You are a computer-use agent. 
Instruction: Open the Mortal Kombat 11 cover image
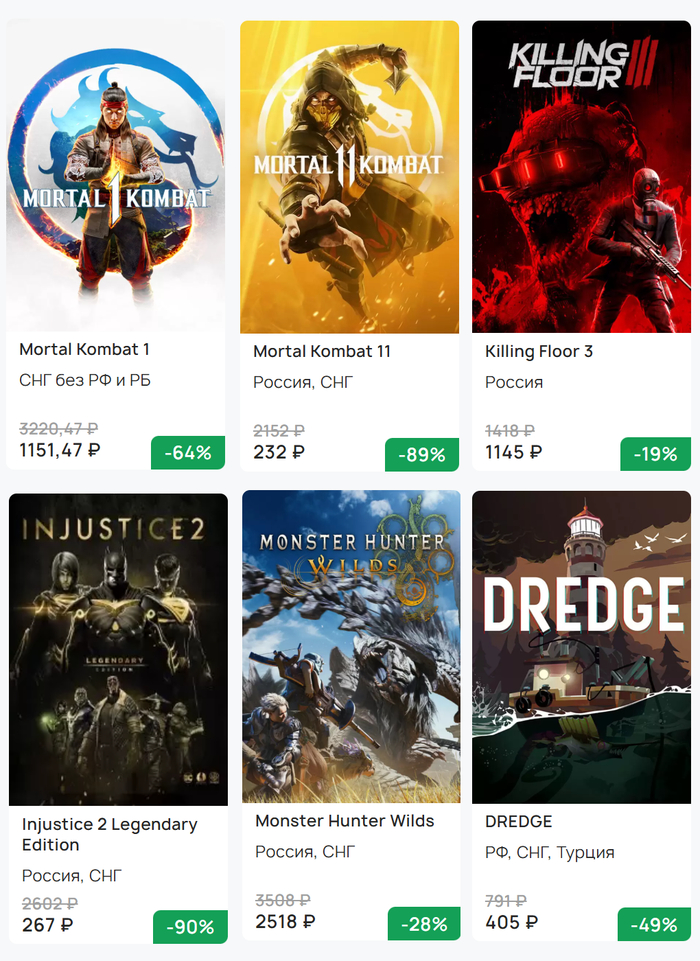point(349,177)
